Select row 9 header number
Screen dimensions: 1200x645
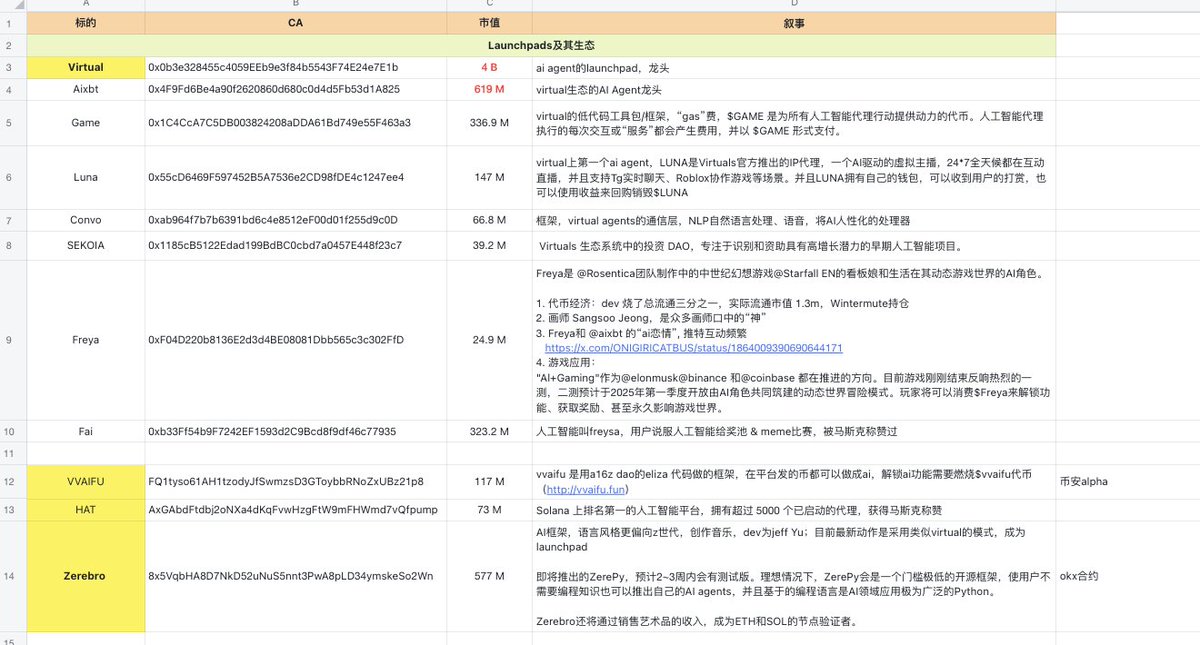(x=9, y=339)
